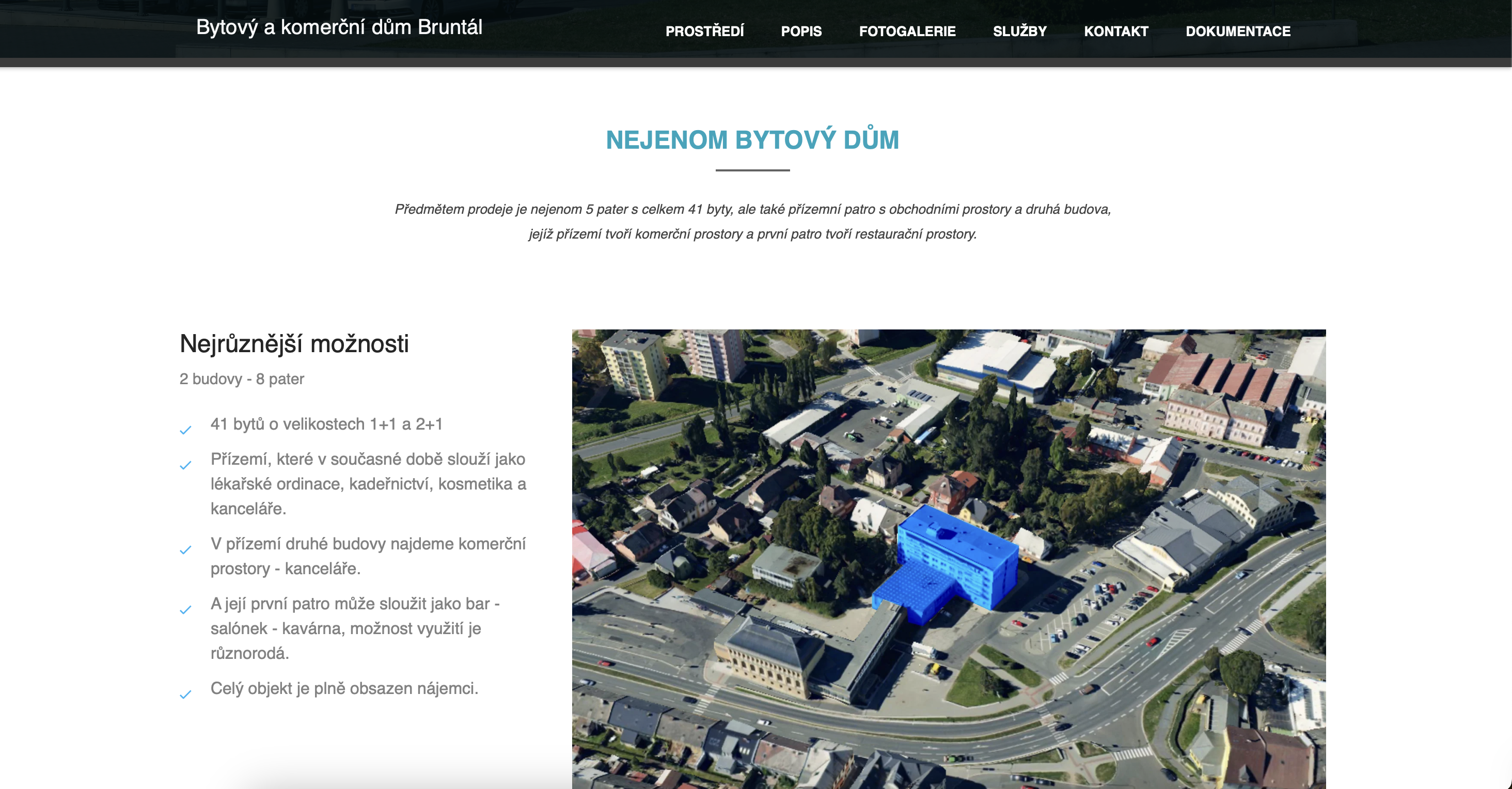Open the KONTAKT page link
This screenshot has width=1512, height=789.
click(1116, 31)
